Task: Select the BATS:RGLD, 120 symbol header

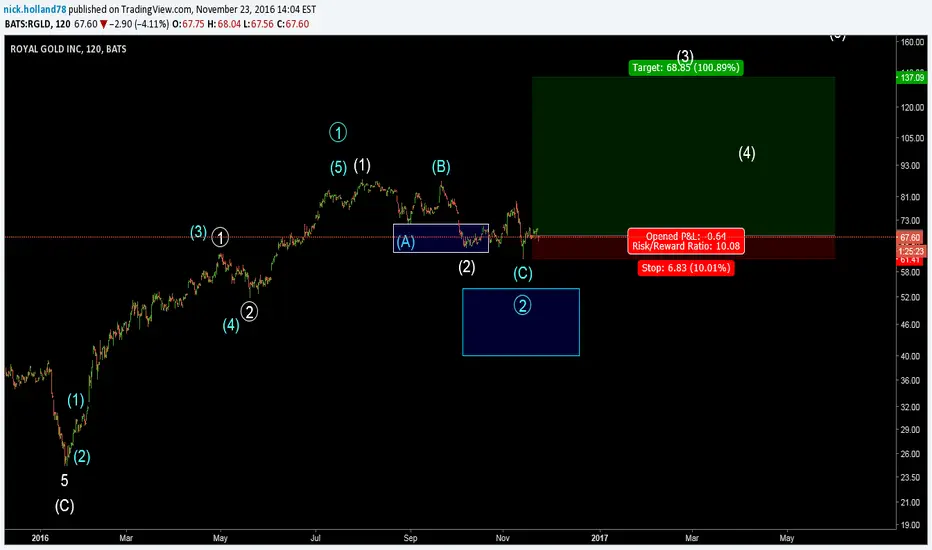Action: (x=37, y=24)
